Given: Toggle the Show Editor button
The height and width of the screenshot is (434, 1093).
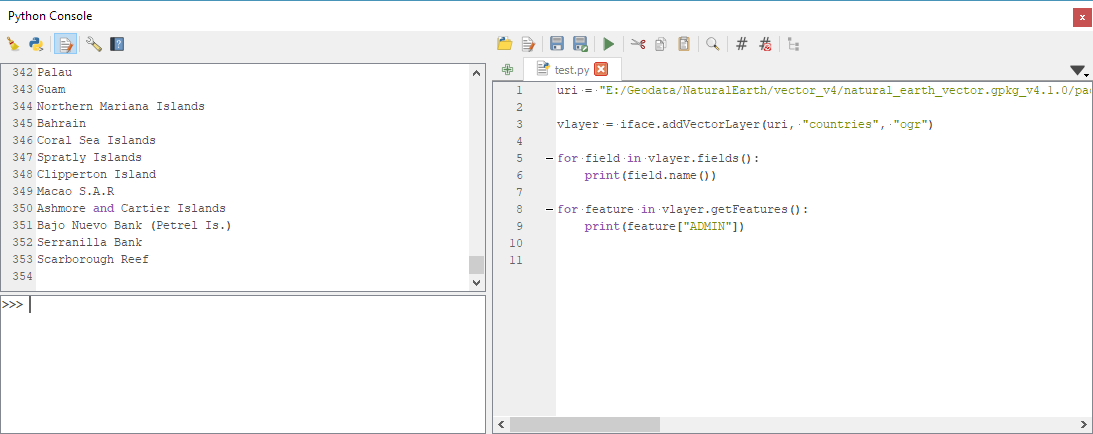Looking at the screenshot, I should 66,45.
